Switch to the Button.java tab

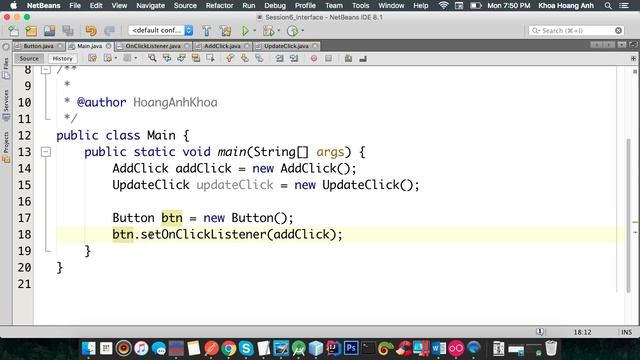38,46
